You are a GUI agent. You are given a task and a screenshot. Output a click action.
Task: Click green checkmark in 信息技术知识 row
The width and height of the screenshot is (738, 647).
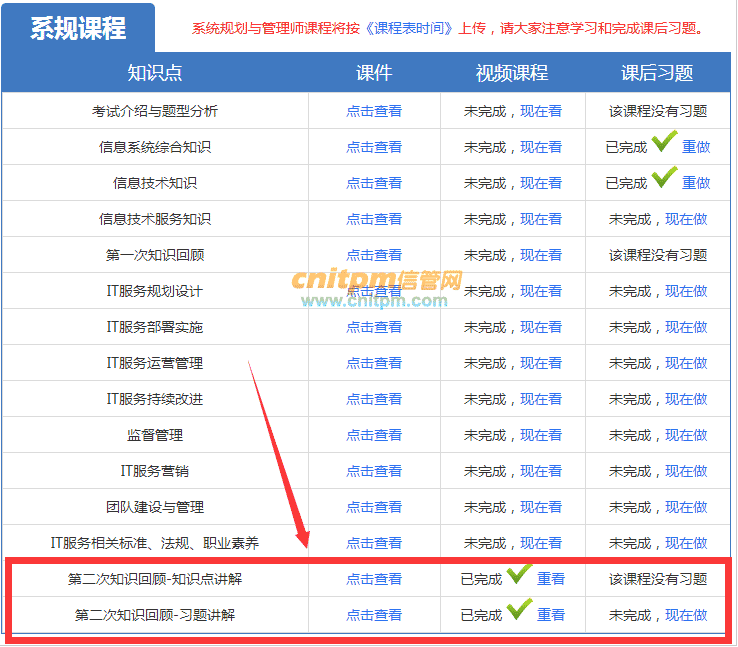[664, 179]
